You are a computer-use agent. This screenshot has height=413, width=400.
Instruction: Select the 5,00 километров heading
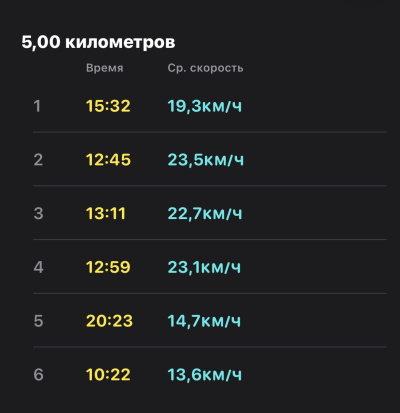[98, 42]
